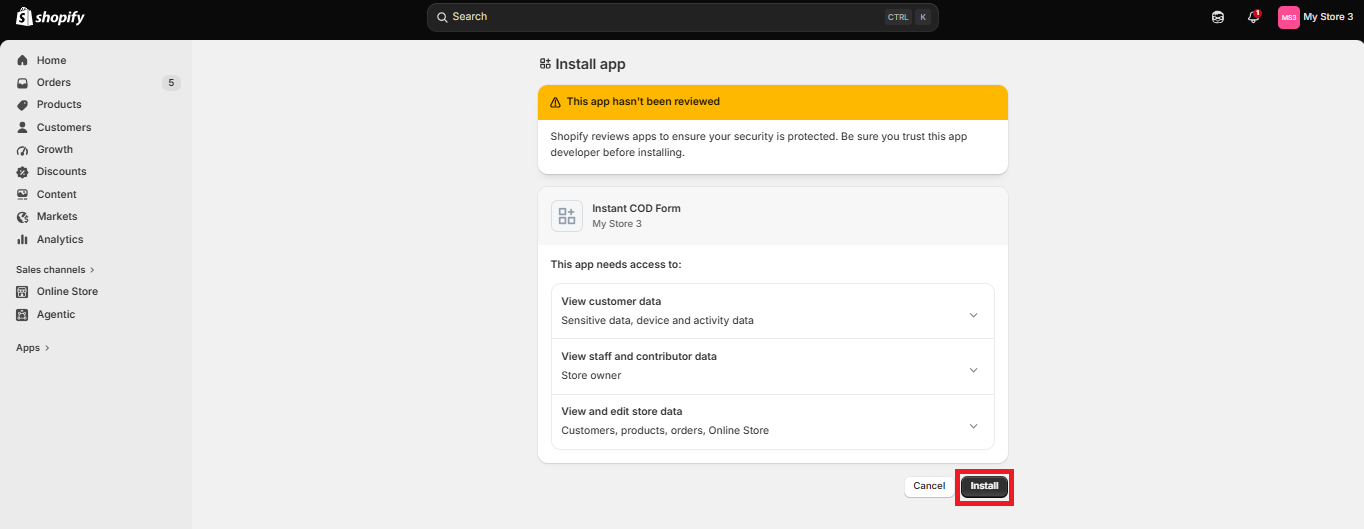1364x529 pixels.
Task: Click the Install app heading text
Action: [591, 64]
